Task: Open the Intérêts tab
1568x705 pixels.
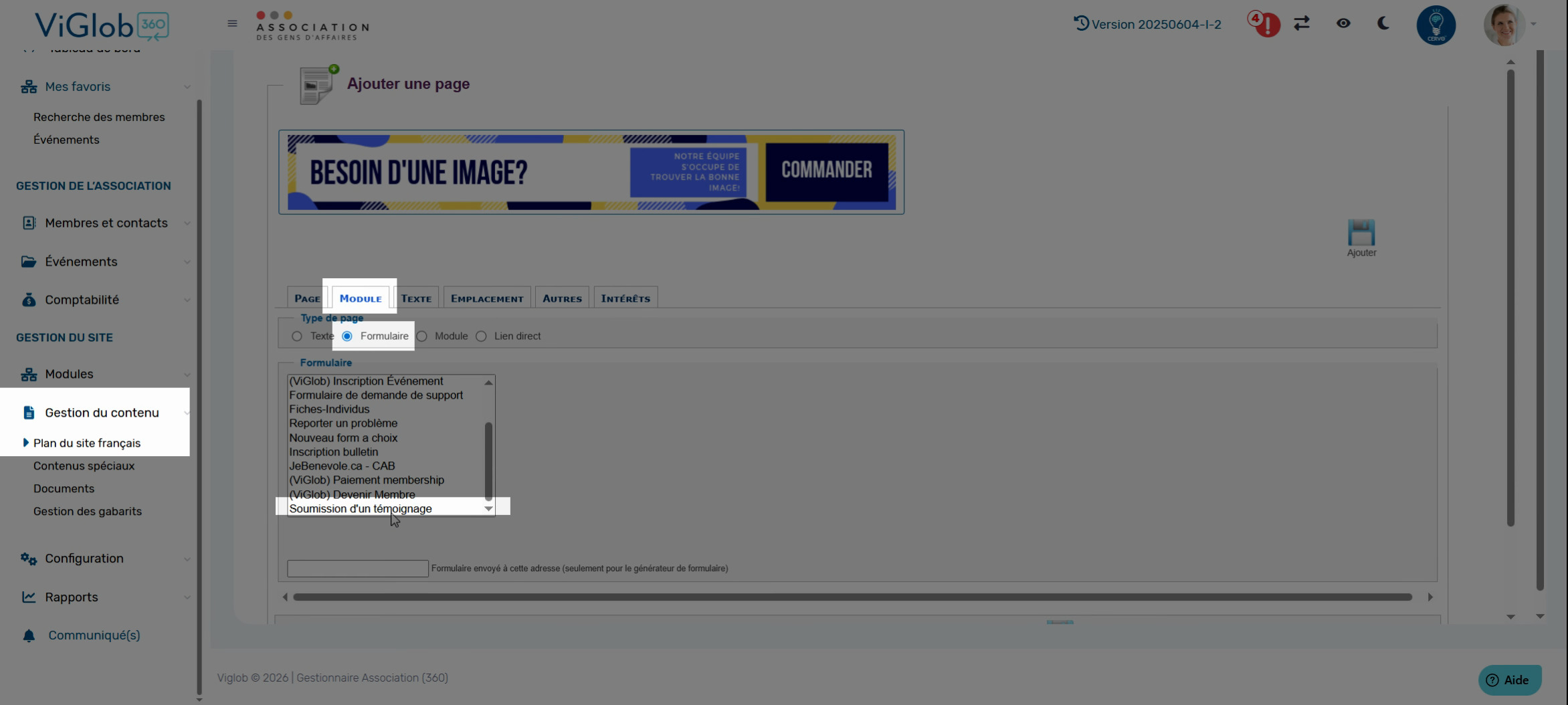Action: tap(625, 298)
